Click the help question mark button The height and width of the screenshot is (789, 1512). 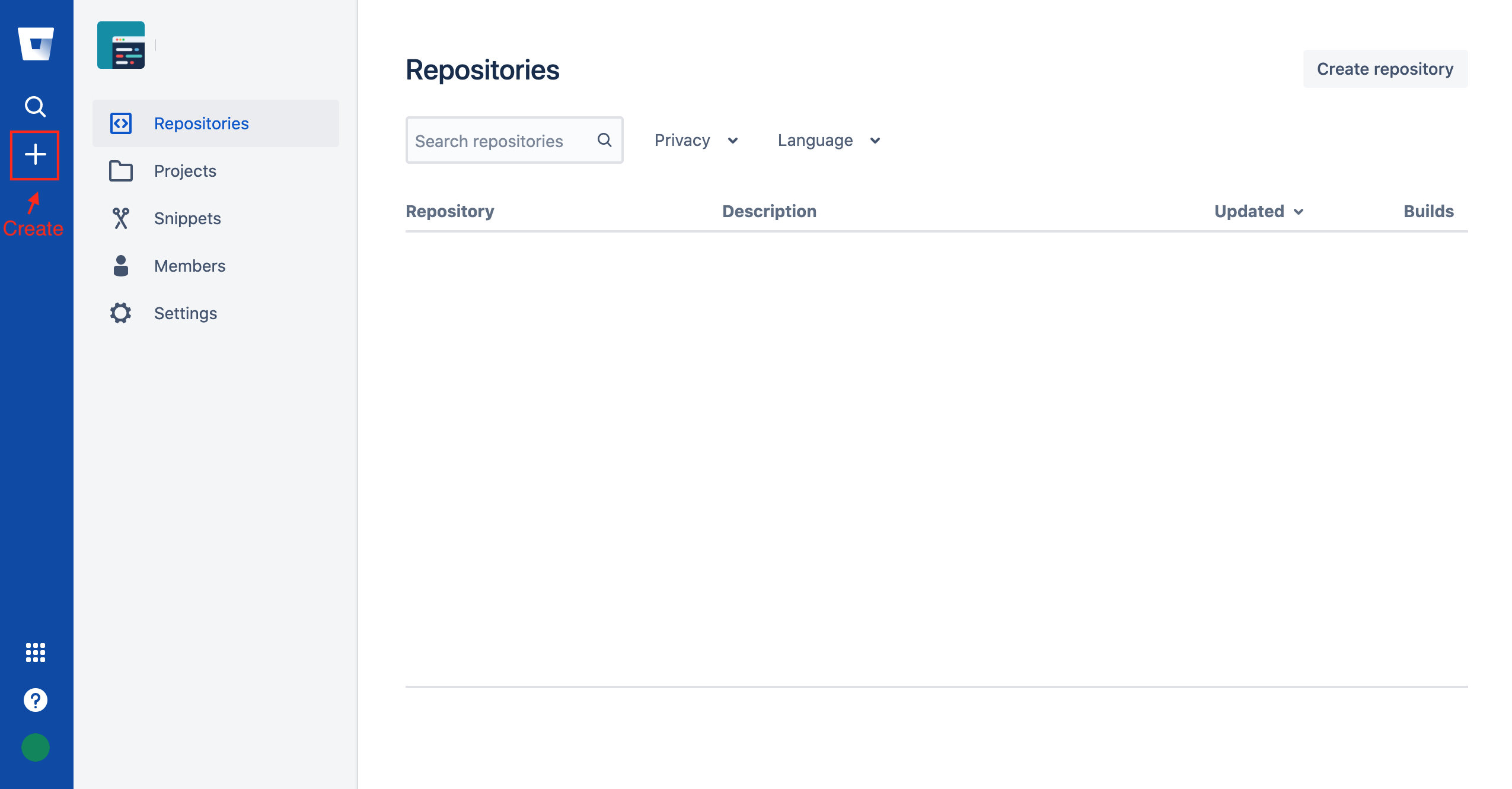pyautogui.click(x=35, y=700)
